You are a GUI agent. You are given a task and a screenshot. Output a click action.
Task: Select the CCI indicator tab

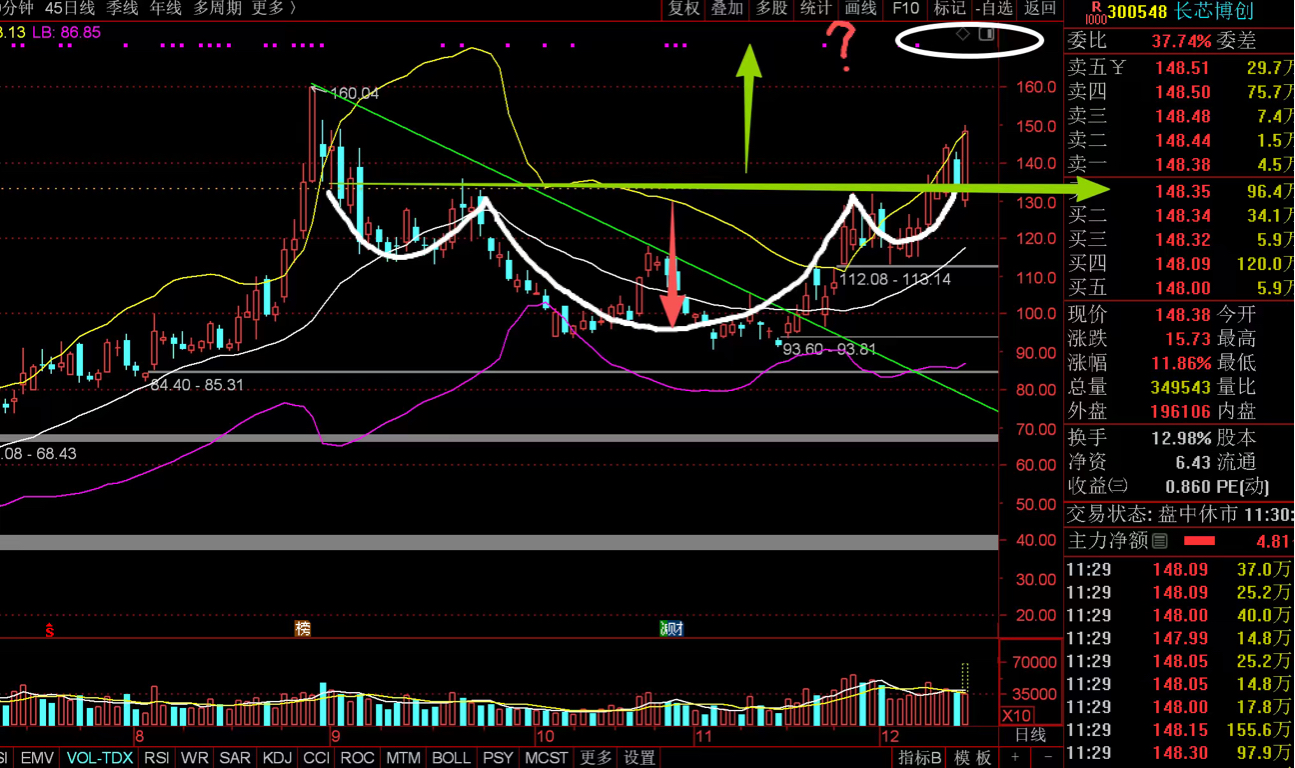click(x=316, y=758)
